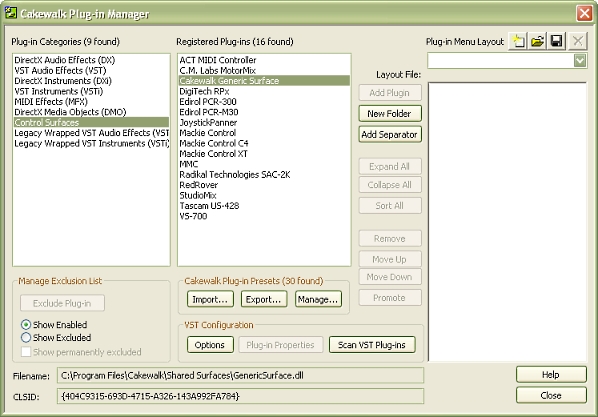Select the Control Surfaces category
The height and width of the screenshot is (417, 598).
[x=91, y=122]
